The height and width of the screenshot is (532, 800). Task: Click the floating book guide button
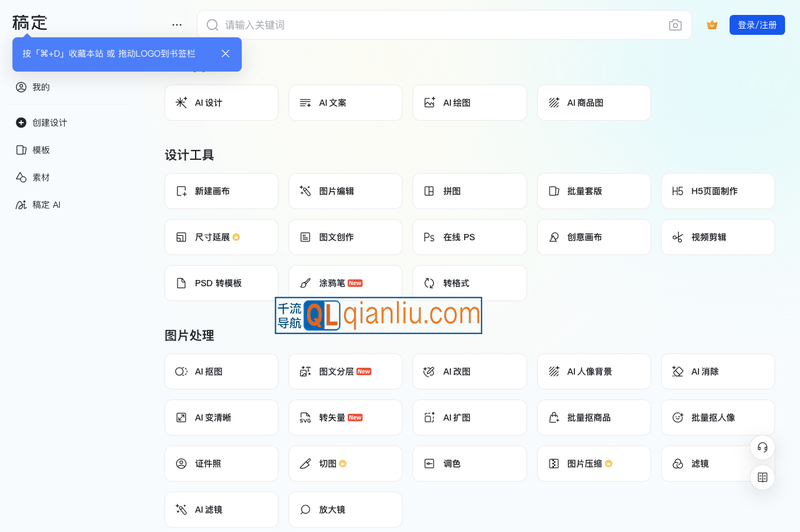click(x=762, y=477)
